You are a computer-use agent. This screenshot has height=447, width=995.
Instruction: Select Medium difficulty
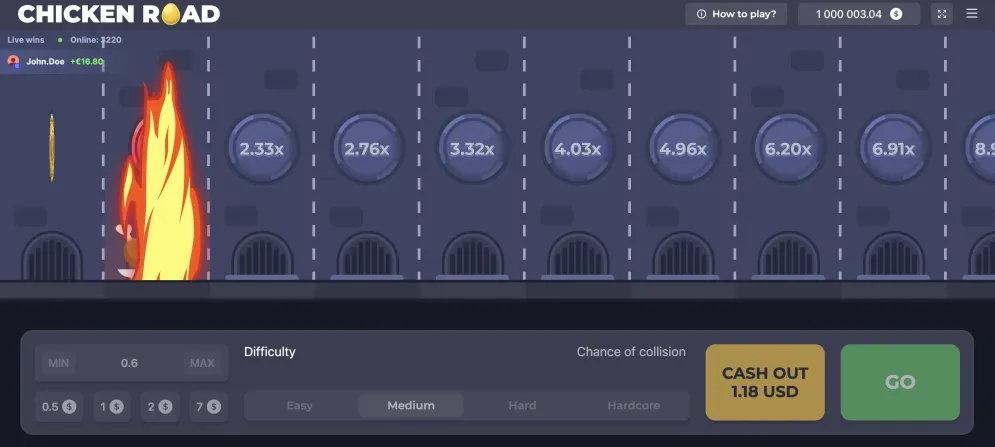pos(411,405)
